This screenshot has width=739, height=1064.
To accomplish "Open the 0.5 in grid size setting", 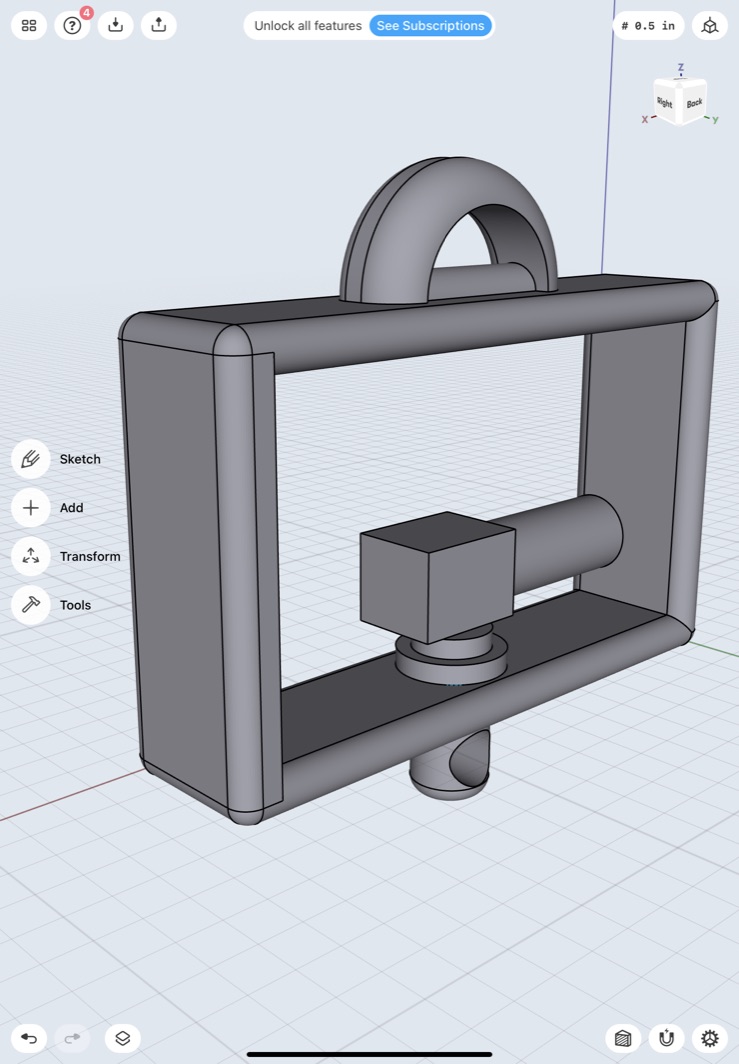I will click(x=648, y=26).
